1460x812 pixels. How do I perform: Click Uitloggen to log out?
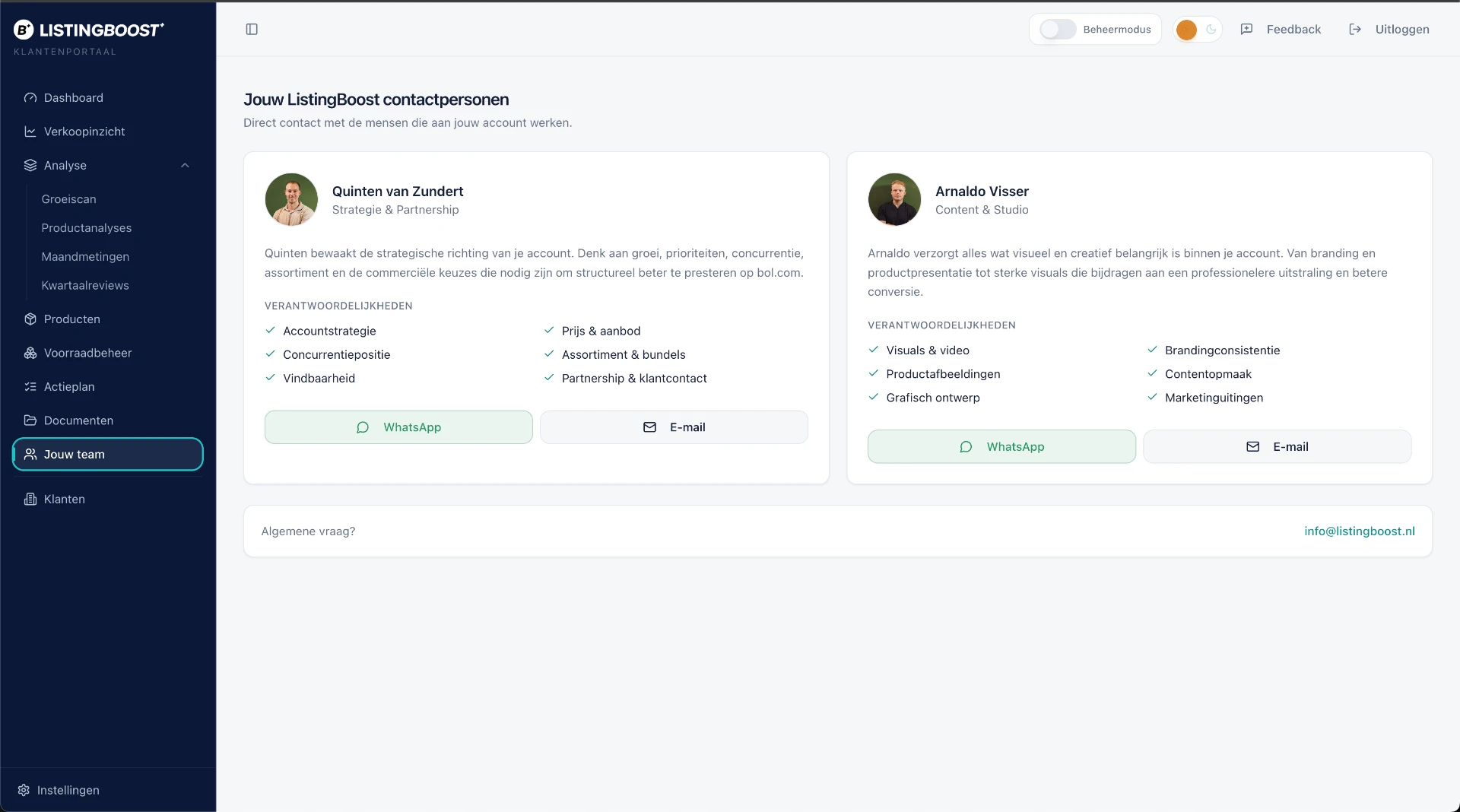click(1389, 29)
